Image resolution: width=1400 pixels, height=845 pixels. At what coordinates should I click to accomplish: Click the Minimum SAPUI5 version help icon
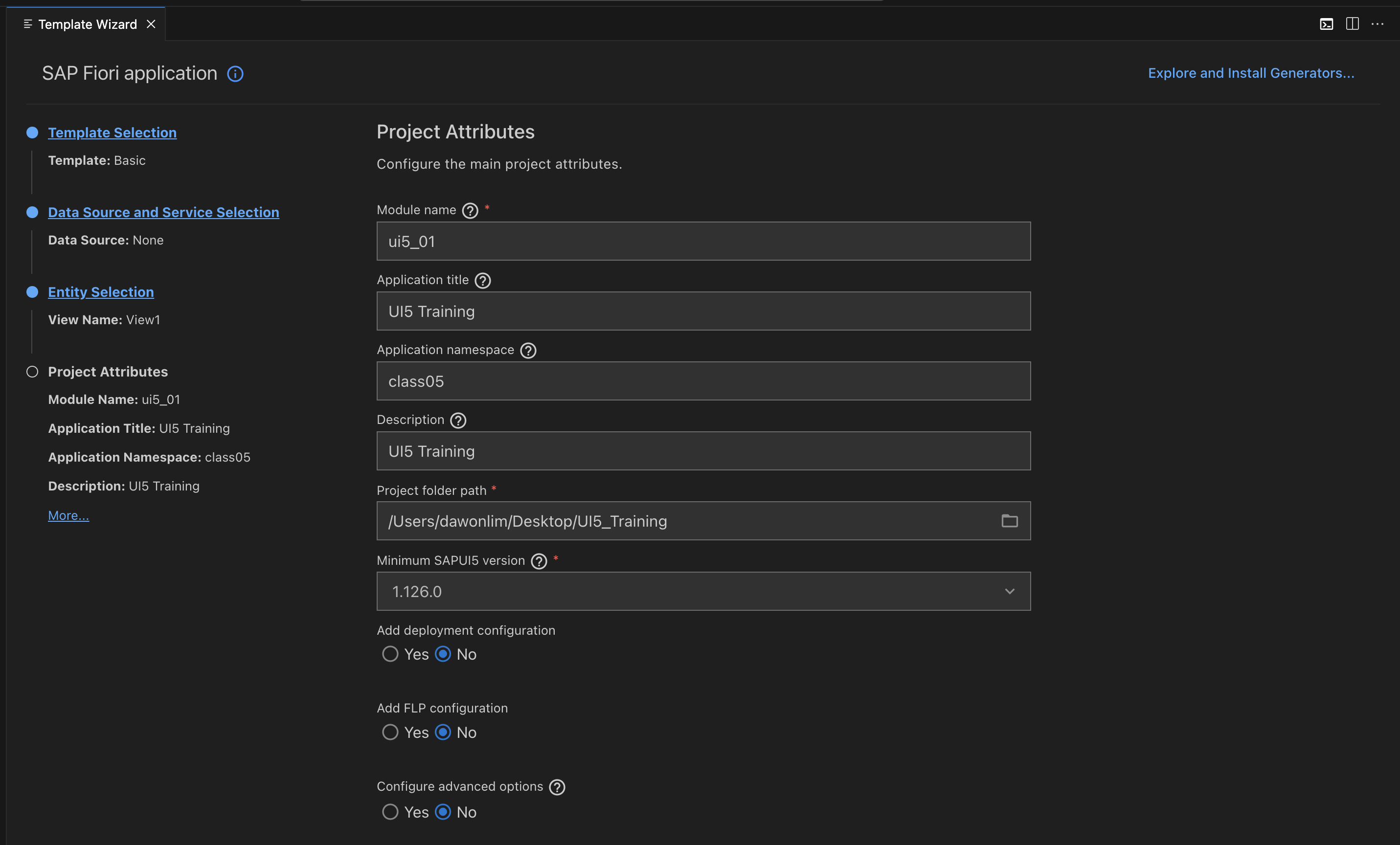[x=539, y=561]
